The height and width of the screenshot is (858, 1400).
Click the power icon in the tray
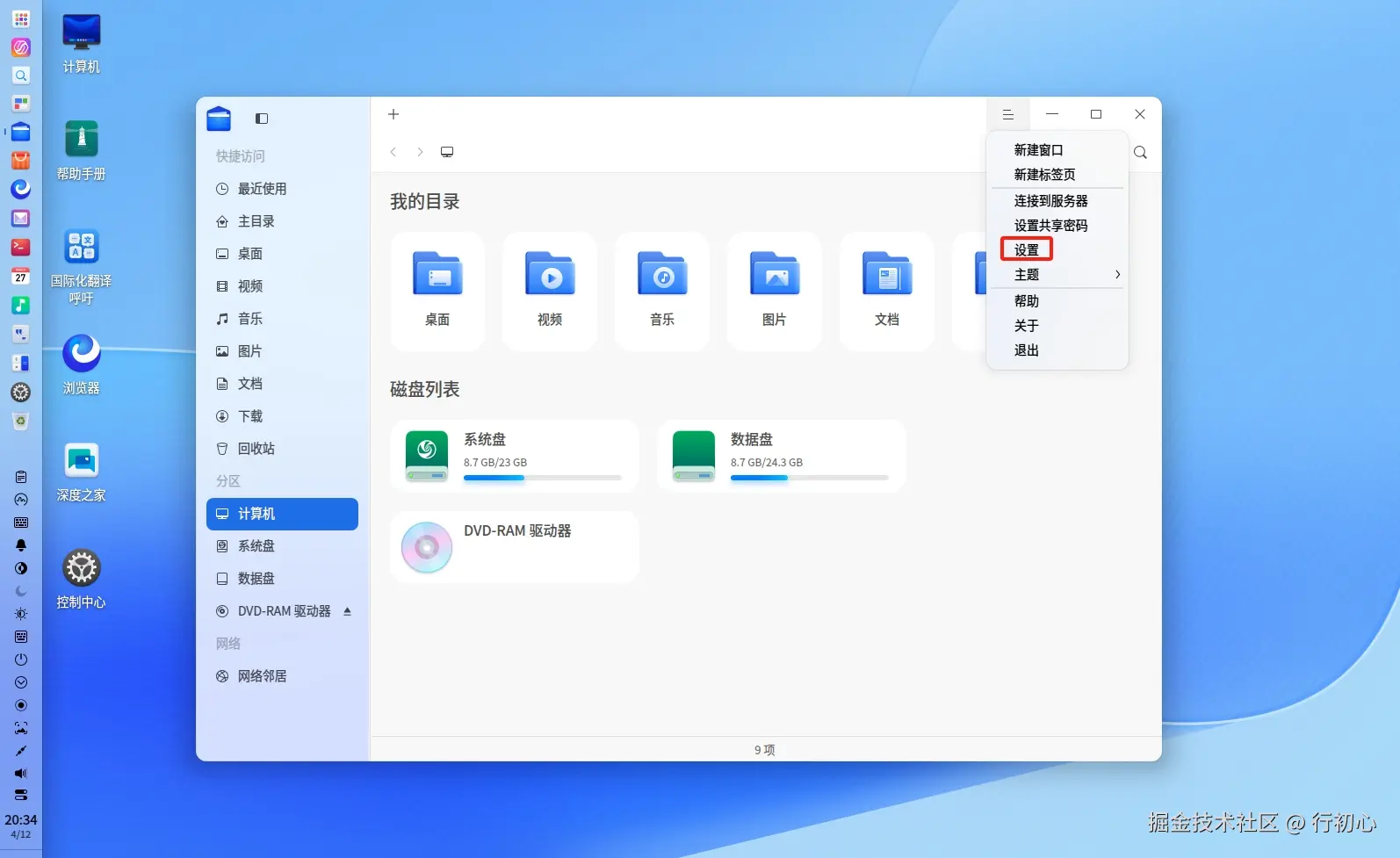tap(21, 660)
